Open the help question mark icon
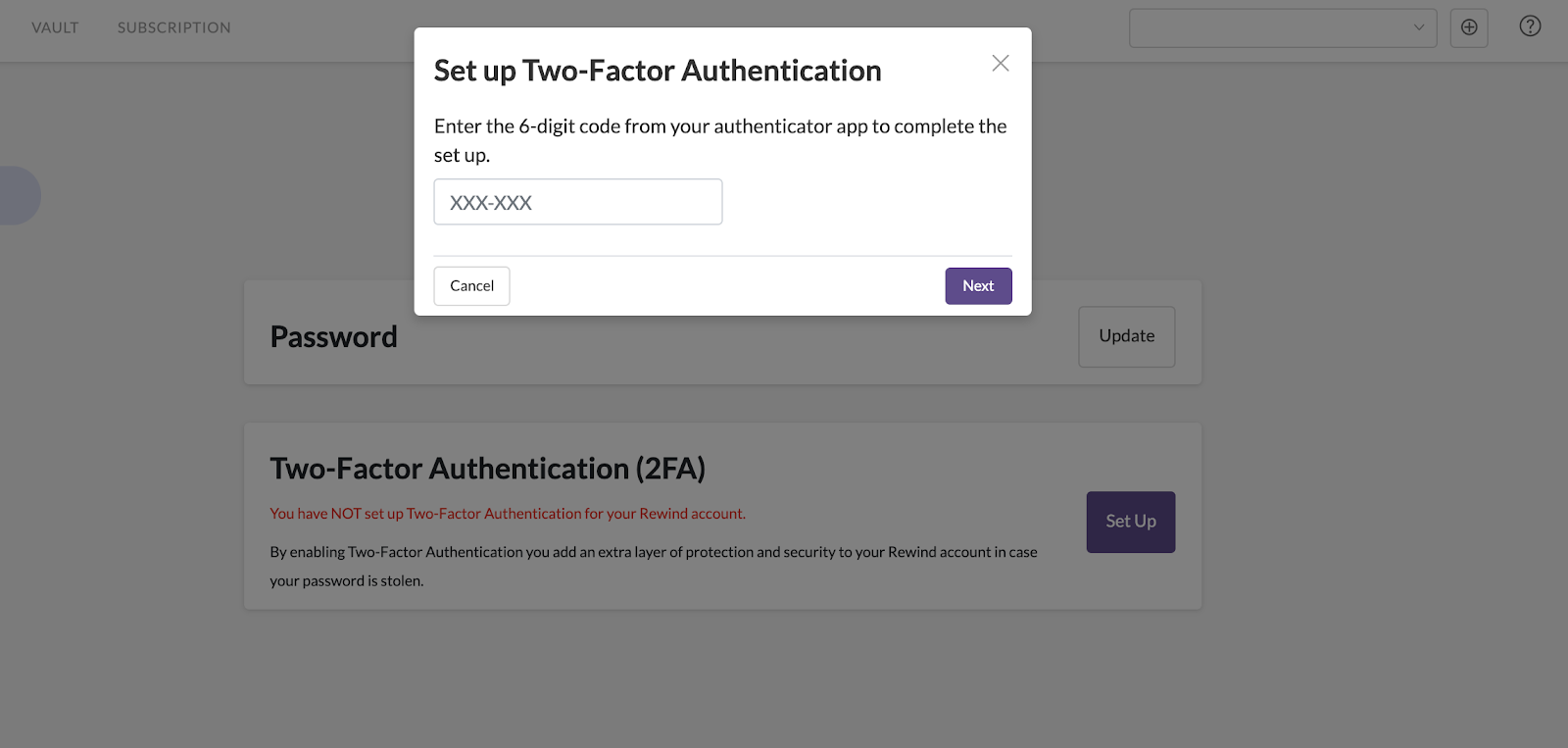1568x748 pixels. point(1530,26)
